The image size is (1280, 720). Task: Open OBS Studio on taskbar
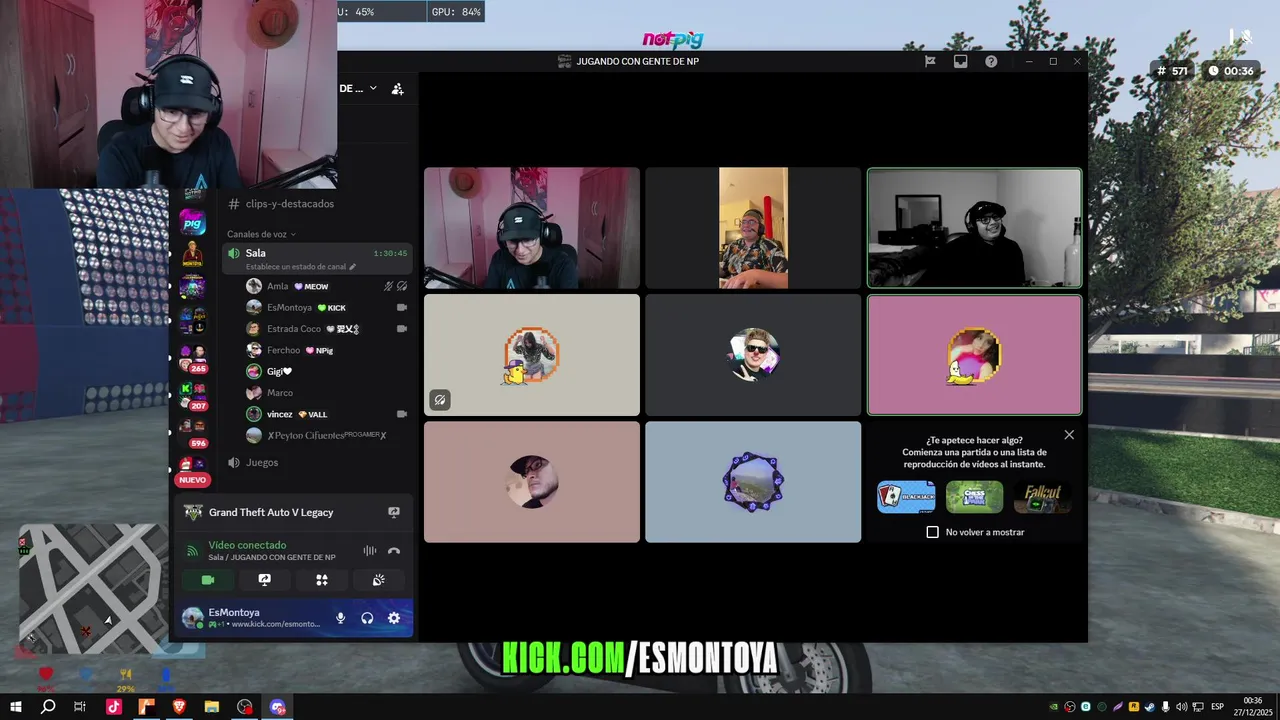click(245, 707)
